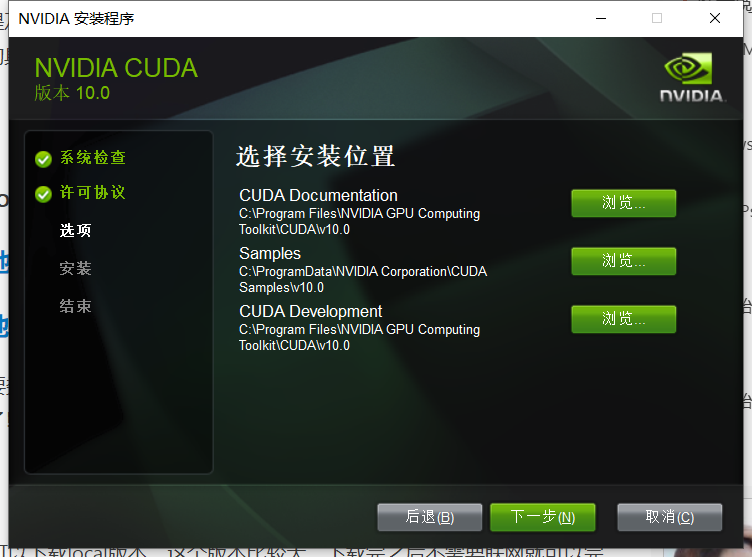Image resolution: width=752 pixels, height=557 pixels.
Task: Select the 选项 step in sidebar
Action: point(75,230)
